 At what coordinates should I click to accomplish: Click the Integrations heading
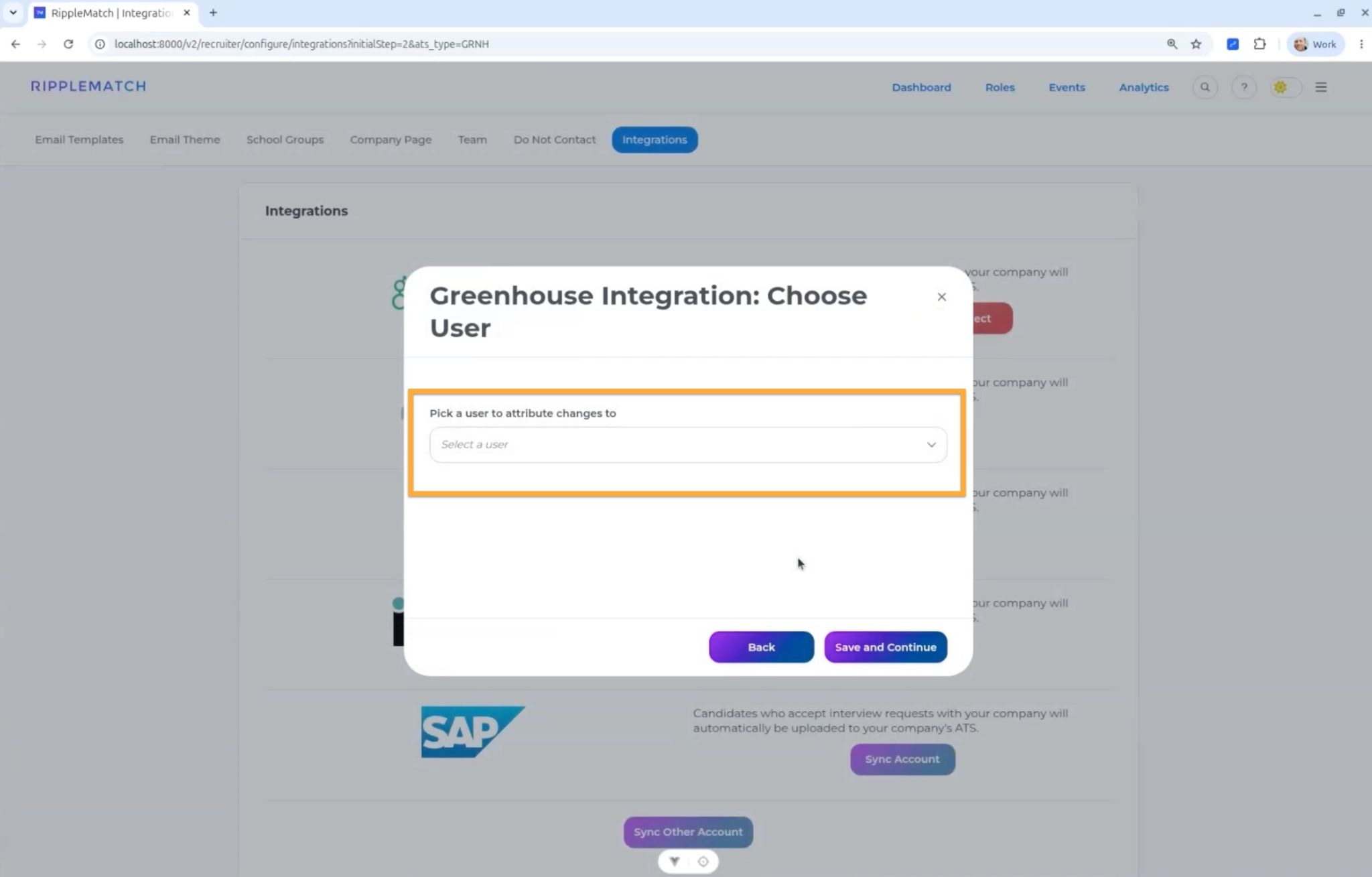point(306,211)
